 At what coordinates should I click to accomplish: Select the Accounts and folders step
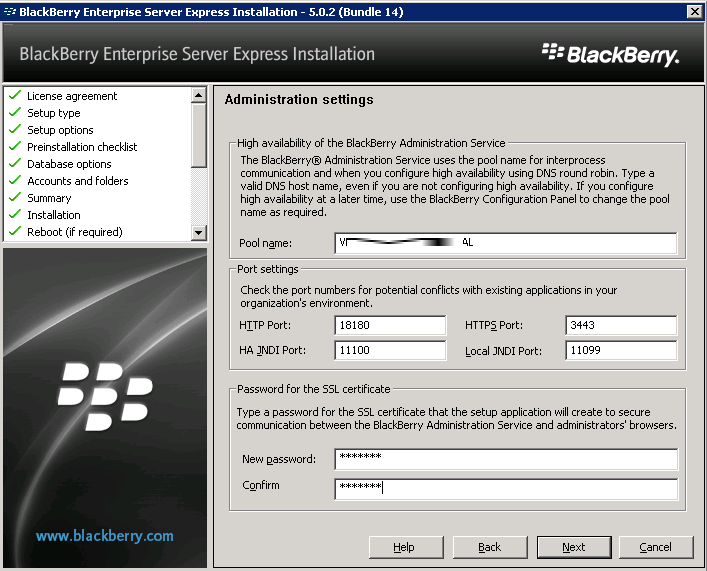tap(78, 181)
